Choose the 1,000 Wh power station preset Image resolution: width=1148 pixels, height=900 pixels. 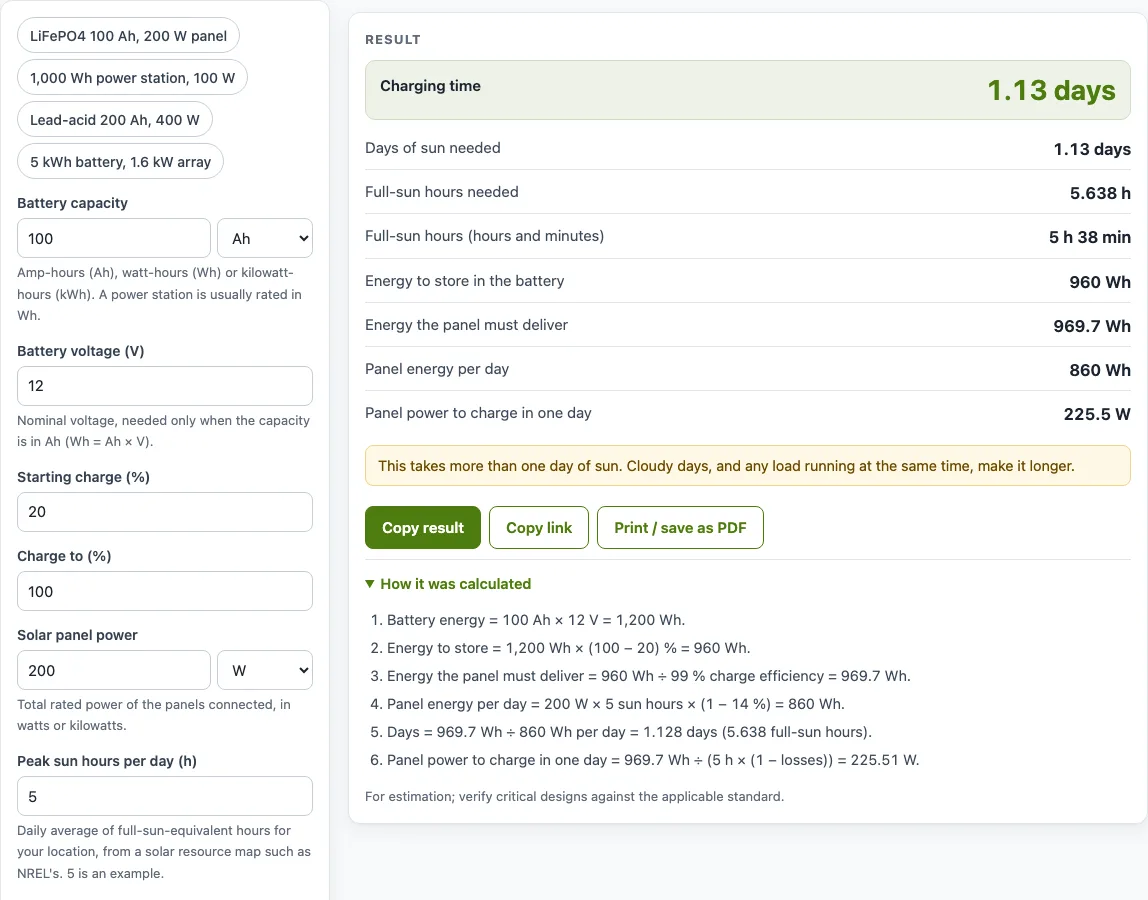pos(133,78)
